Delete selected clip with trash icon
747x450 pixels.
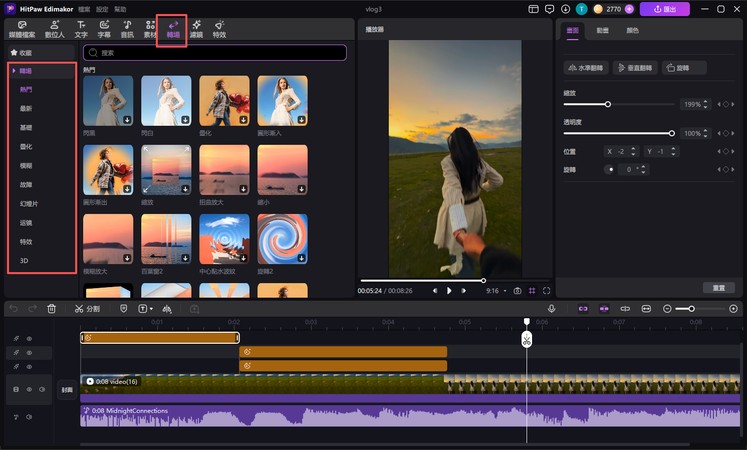coord(52,309)
